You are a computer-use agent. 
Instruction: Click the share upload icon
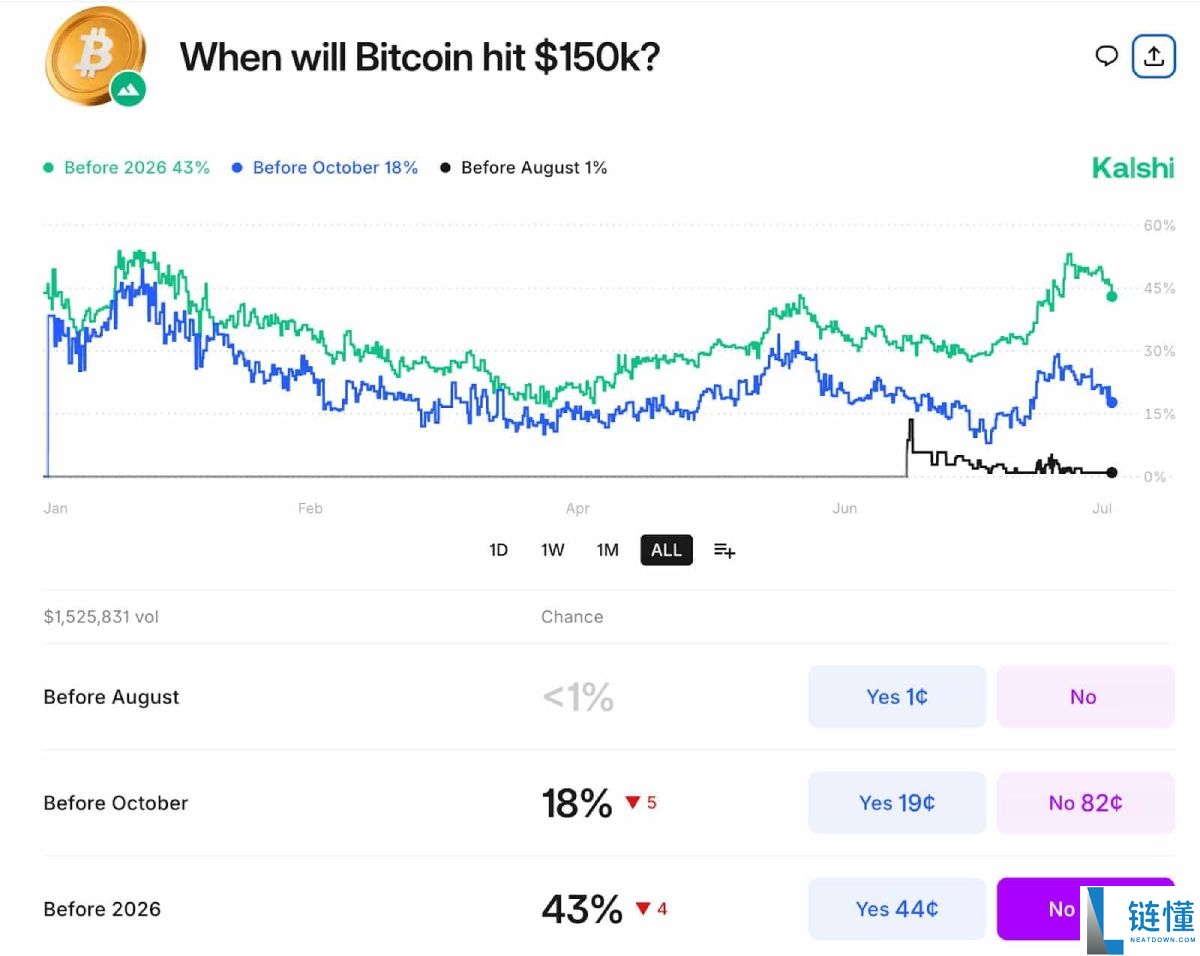1153,56
